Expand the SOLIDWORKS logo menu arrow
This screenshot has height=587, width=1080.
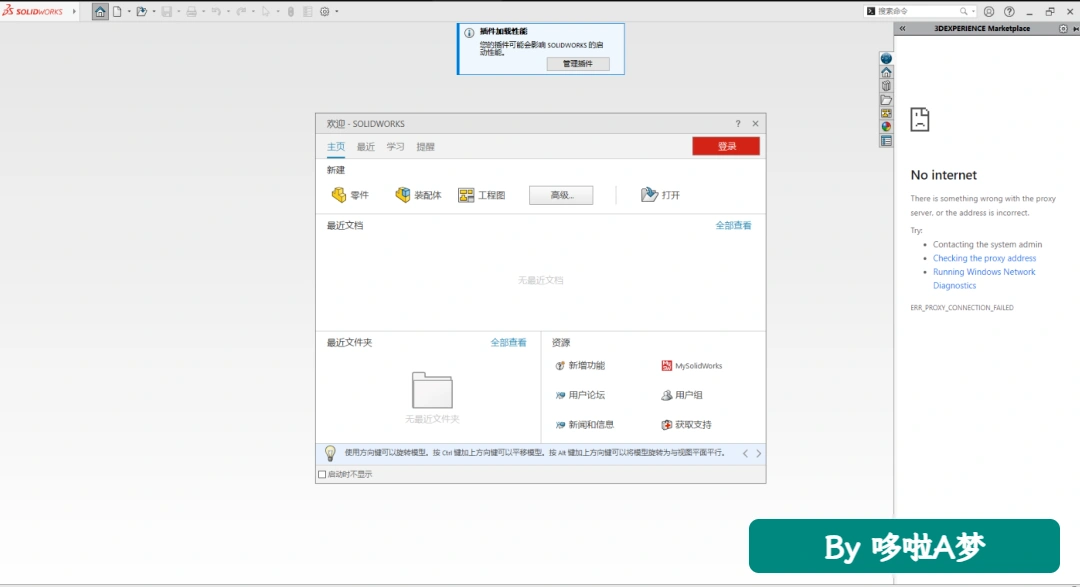[74, 12]
